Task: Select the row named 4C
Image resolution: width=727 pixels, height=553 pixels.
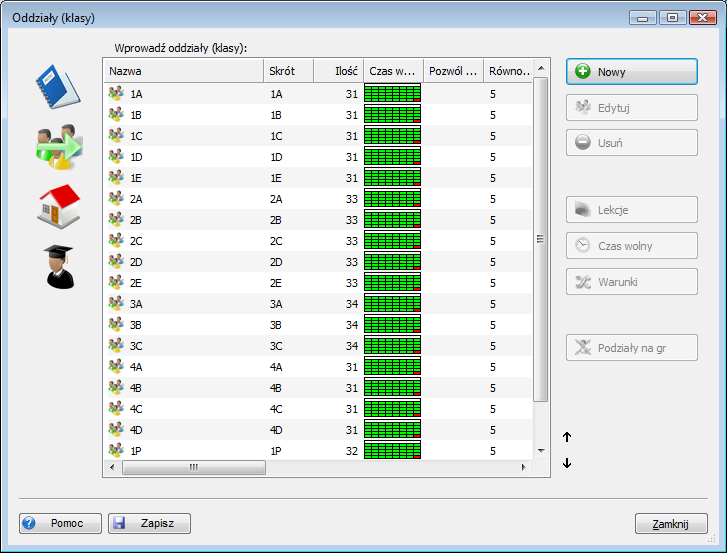Action: tap(319, 408)
